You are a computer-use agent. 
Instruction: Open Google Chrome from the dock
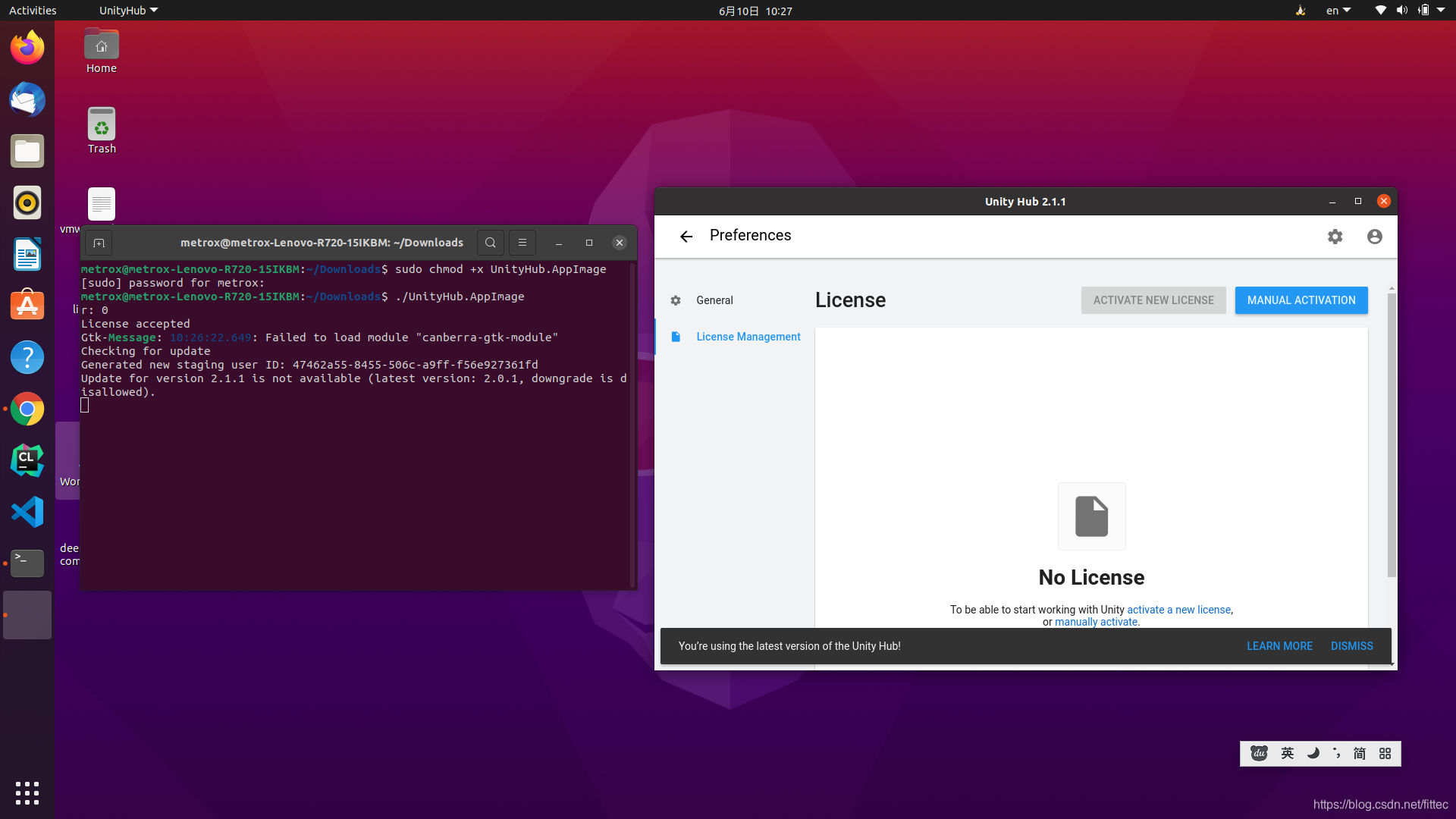[x=27, y=409]
